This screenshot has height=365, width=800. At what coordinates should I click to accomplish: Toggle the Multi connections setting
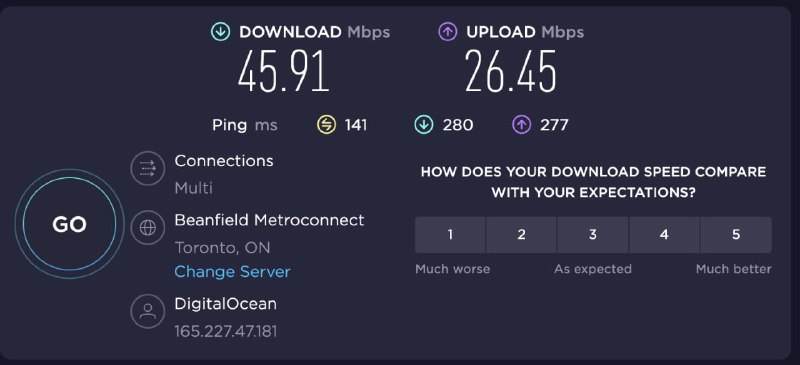pyautogui.click(x=193, y=188)
